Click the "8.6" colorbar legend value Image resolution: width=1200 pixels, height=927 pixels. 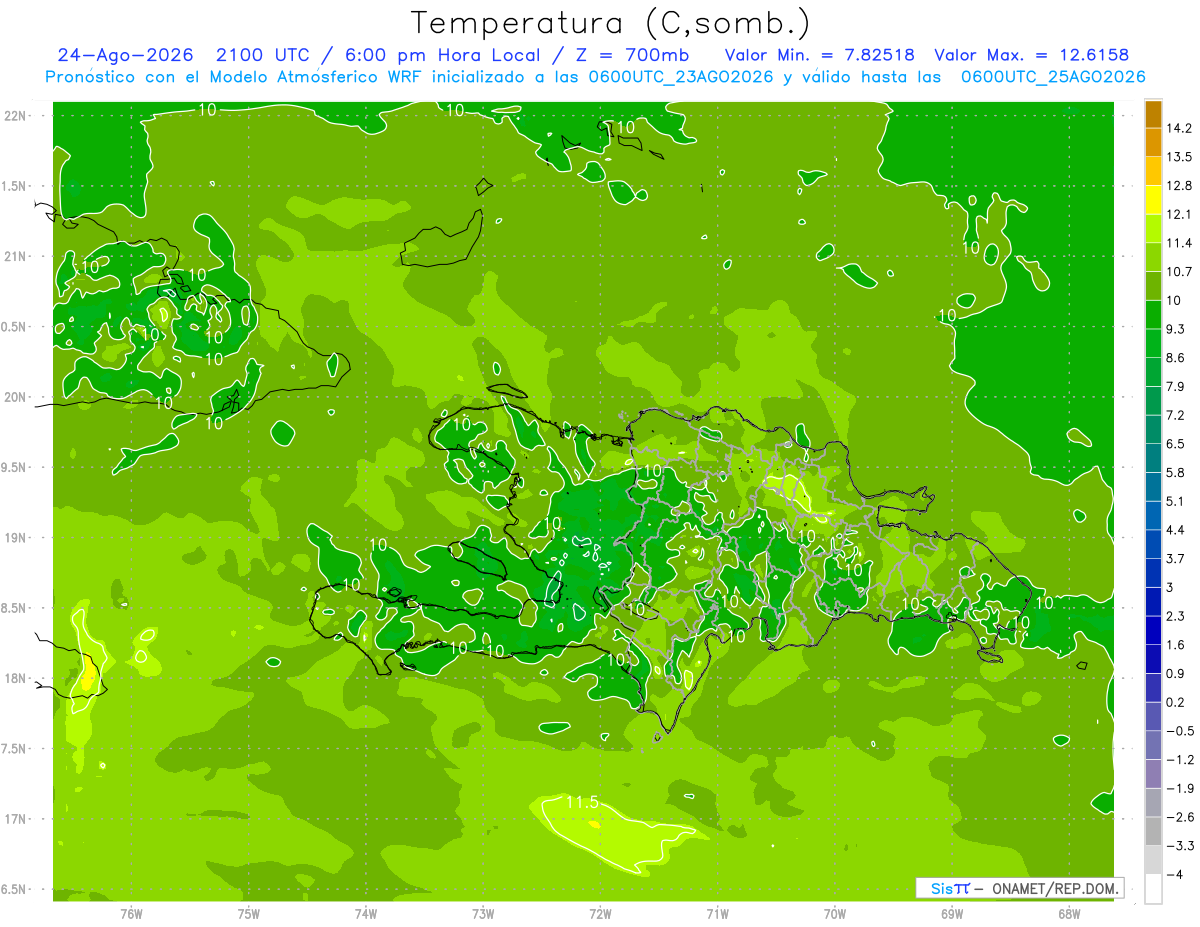(x=1176, y=358)
